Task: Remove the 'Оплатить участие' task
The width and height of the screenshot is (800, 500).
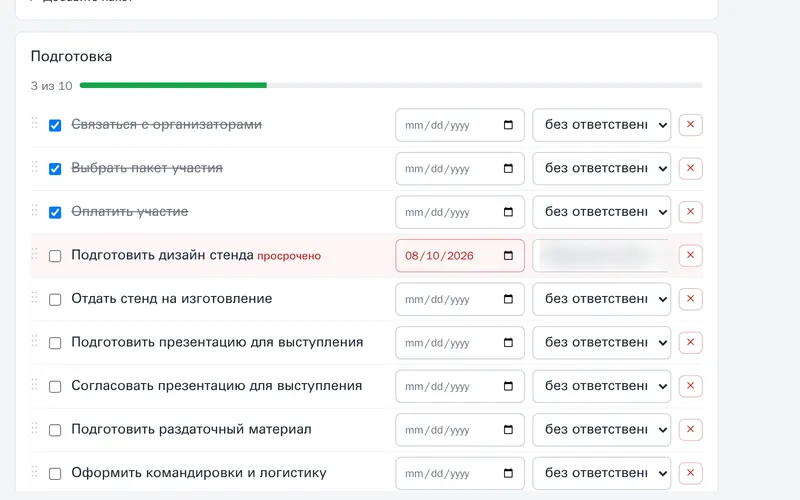Action: click(x=690, y=212)
